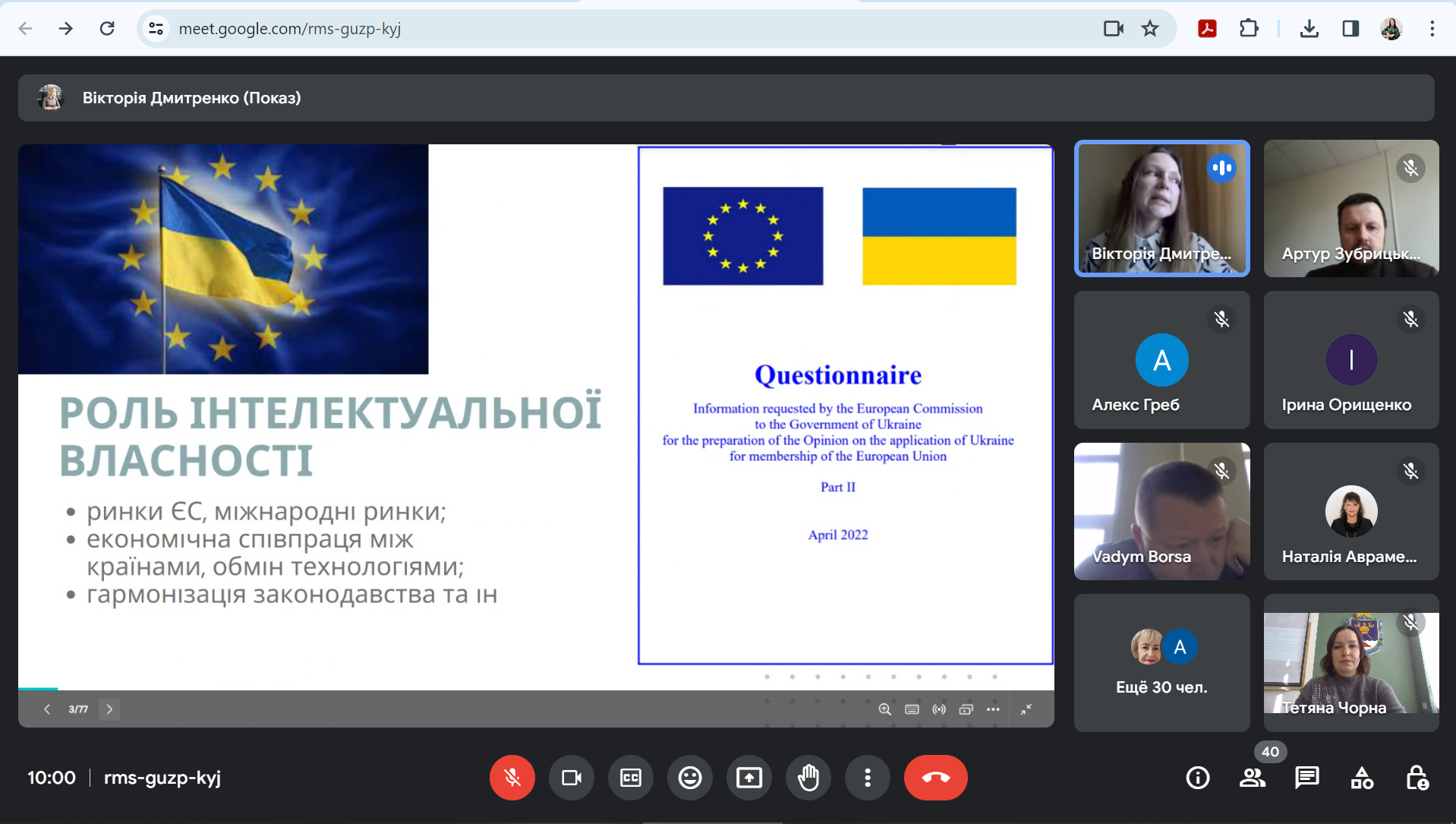Open meeting details info panel
Screen dimensions: 1456x824
[1198, 778]
